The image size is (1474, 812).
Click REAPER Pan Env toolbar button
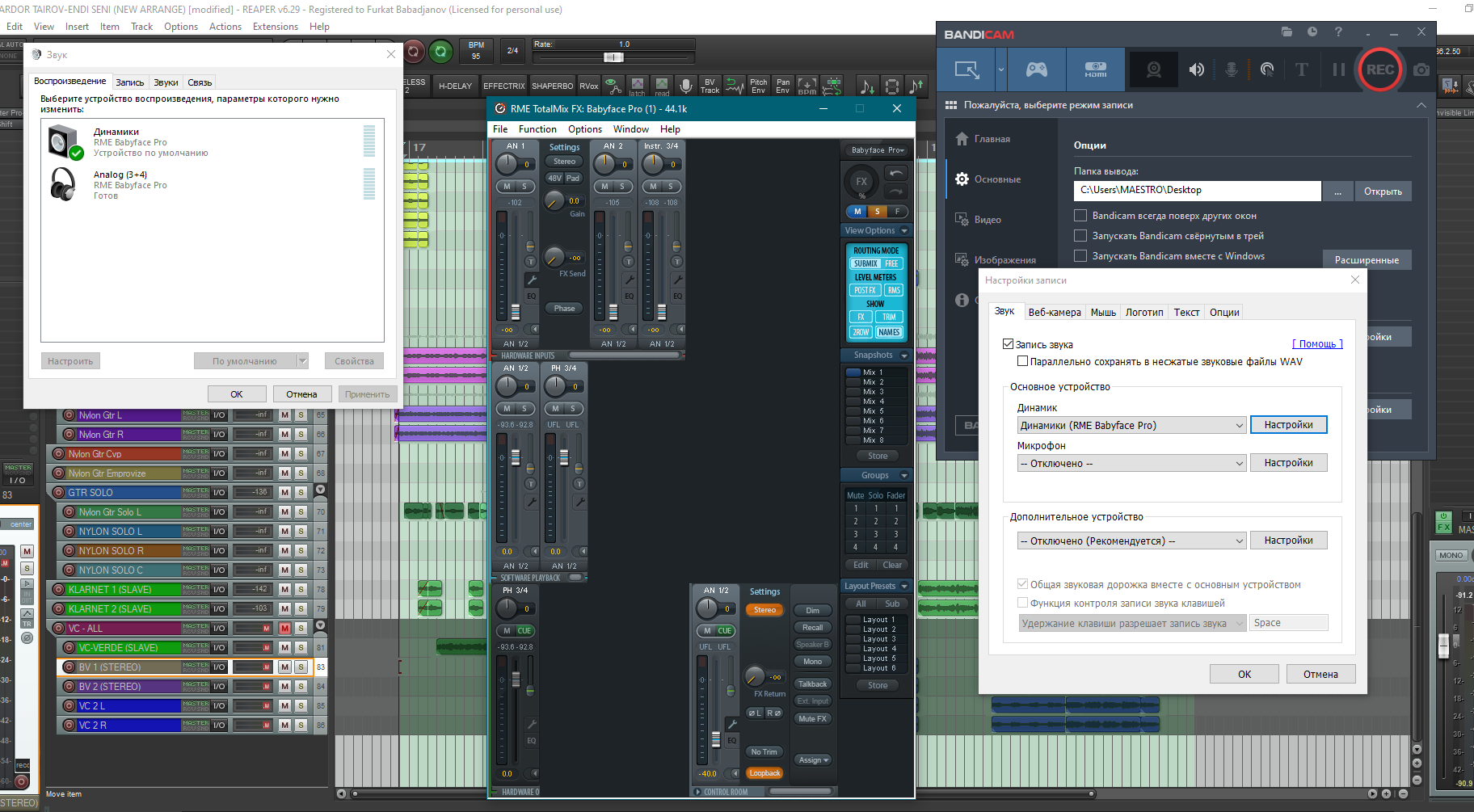click(782, 86)
